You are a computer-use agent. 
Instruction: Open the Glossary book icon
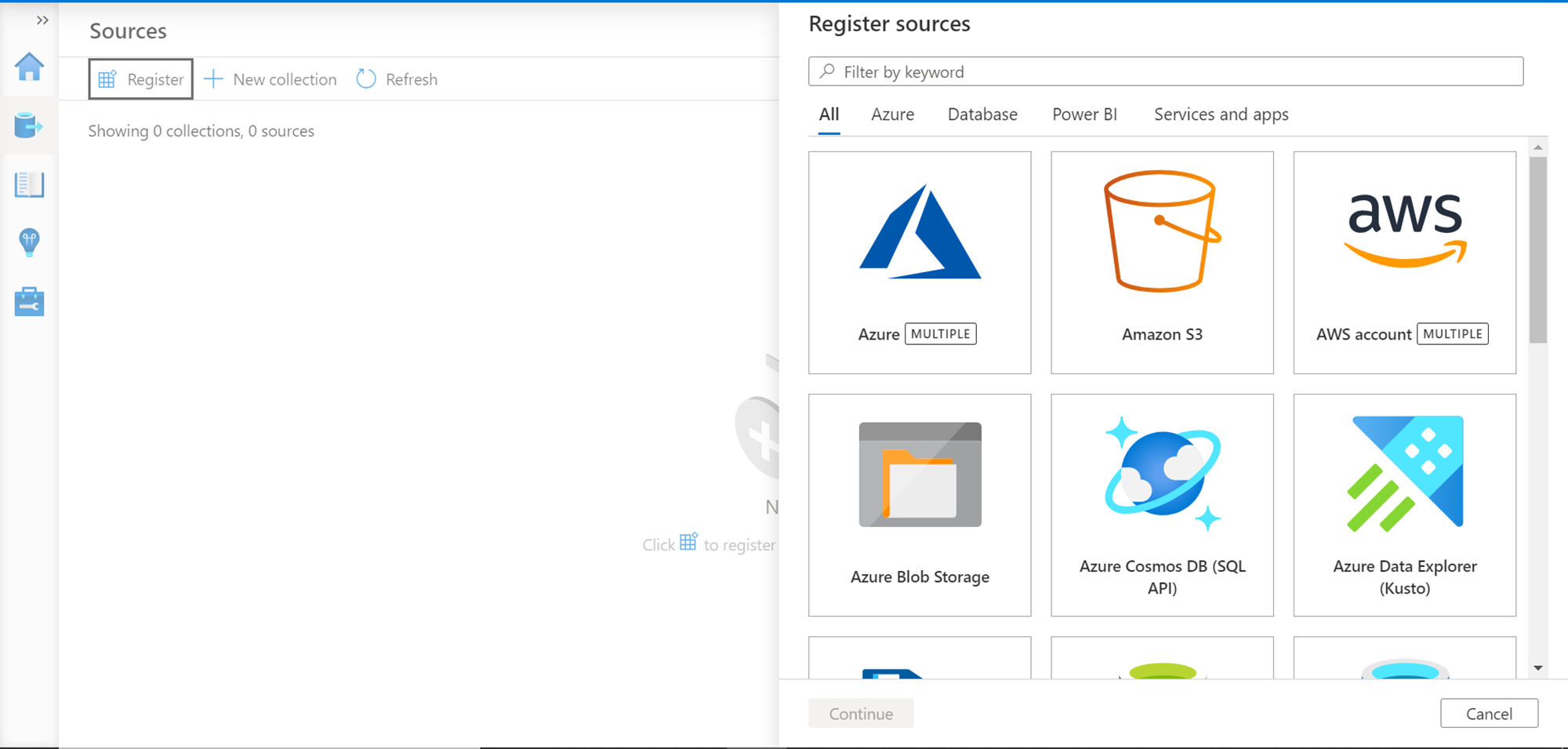(29, 185)
